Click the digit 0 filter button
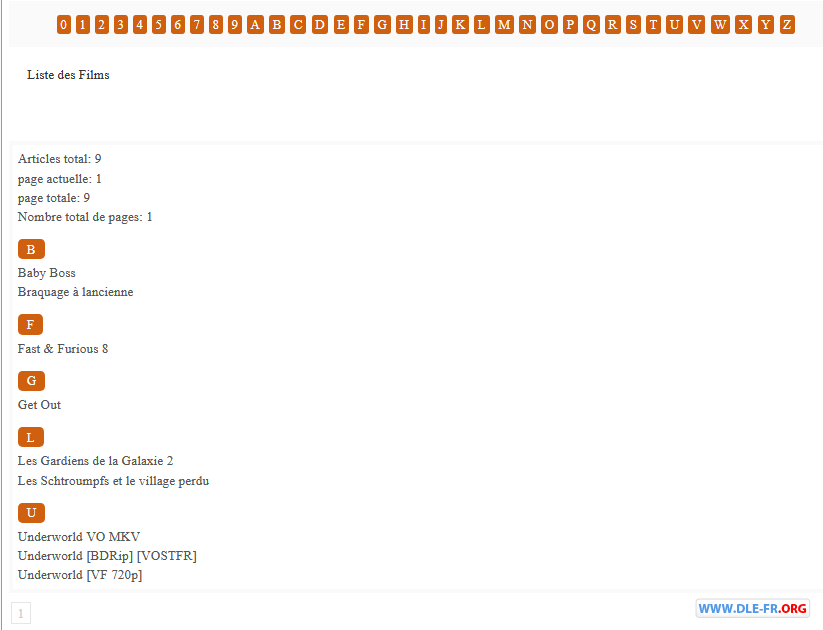The width and height of the screenshot is (823, 630). [x=64, y=25]
